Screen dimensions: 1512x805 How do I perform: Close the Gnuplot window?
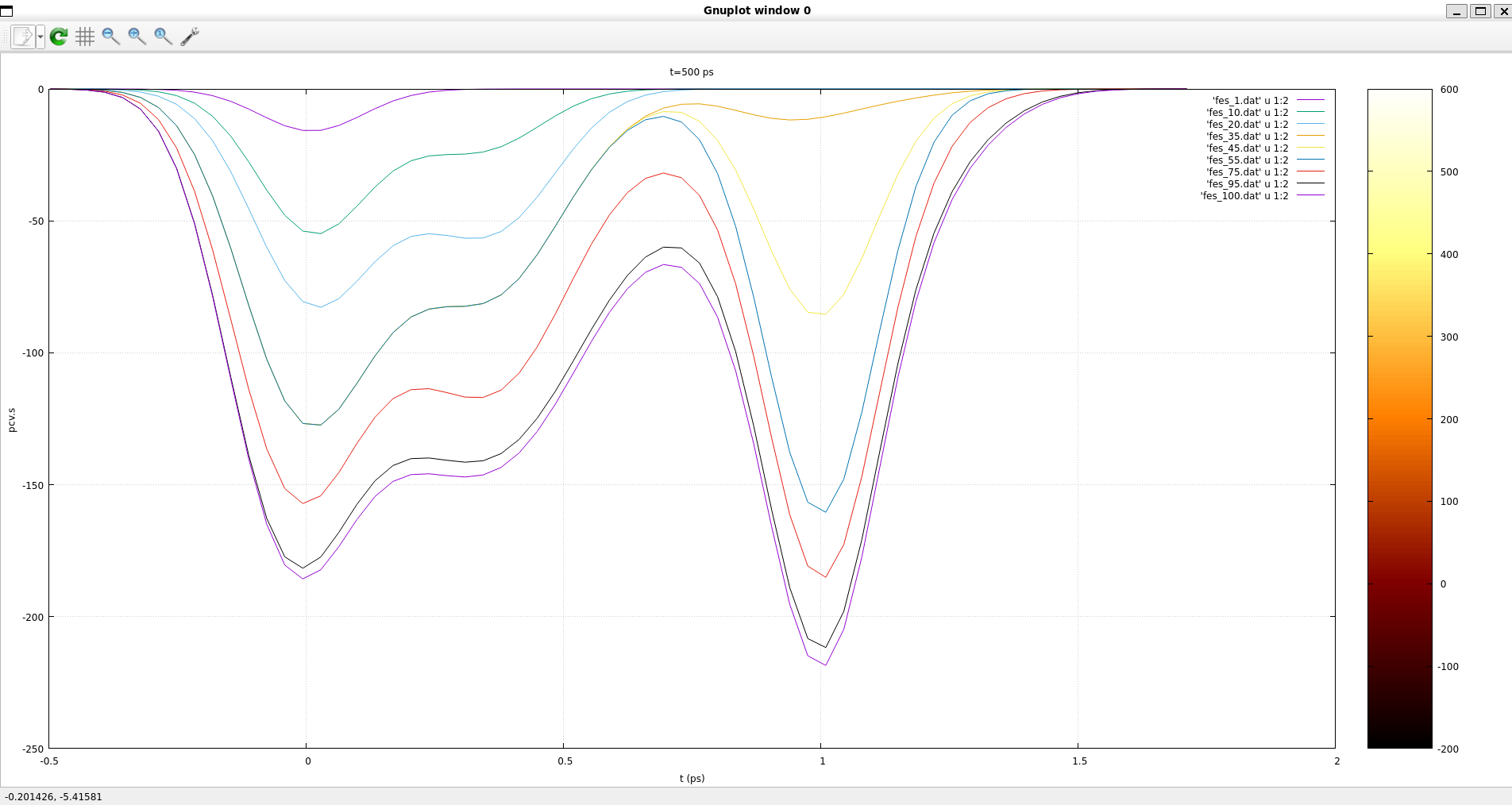click(1502, 11)
